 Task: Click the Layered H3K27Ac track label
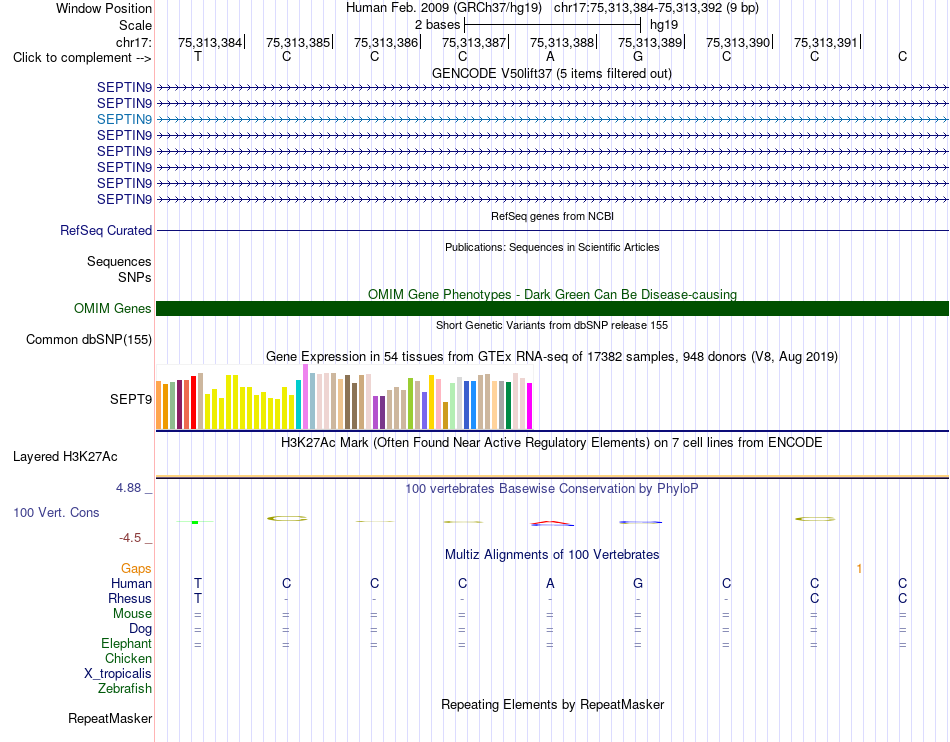(65, 457)
